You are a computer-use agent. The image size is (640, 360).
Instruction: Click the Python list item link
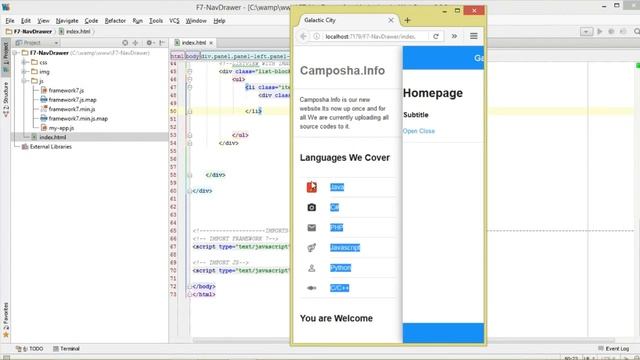pyautogui.click(x=340, y=268)
